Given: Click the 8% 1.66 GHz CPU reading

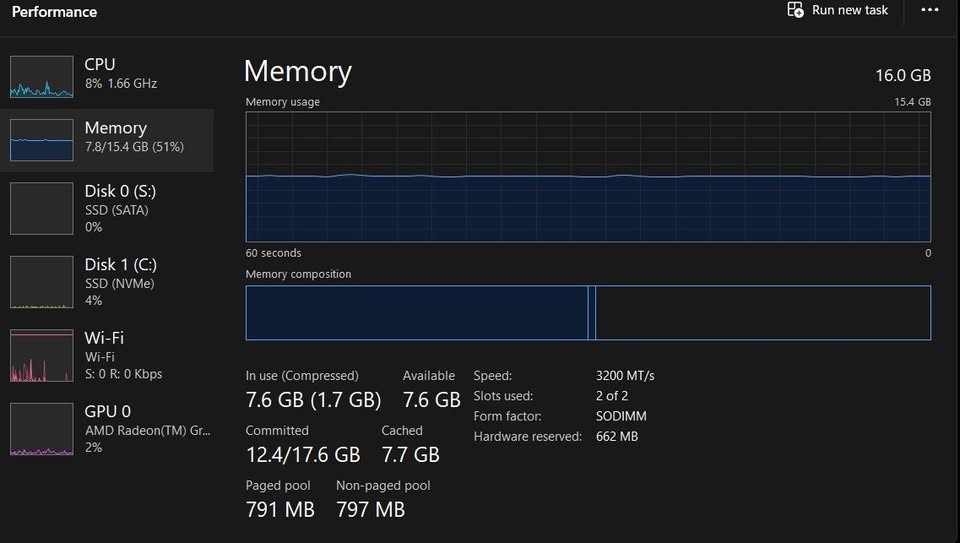Looking at the screenshot, I should (121, 83).
